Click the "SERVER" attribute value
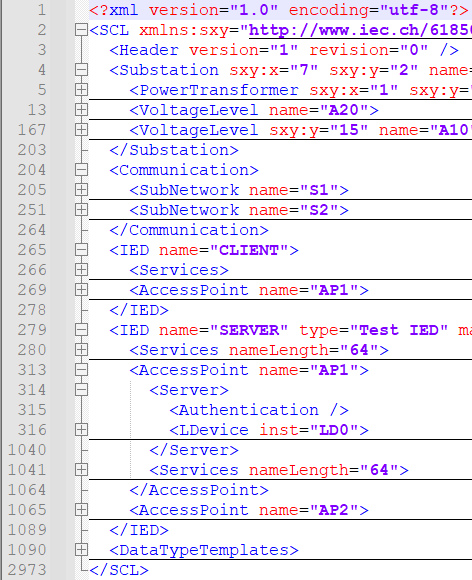The image size is (472, 580). click(x=249, y=330)
